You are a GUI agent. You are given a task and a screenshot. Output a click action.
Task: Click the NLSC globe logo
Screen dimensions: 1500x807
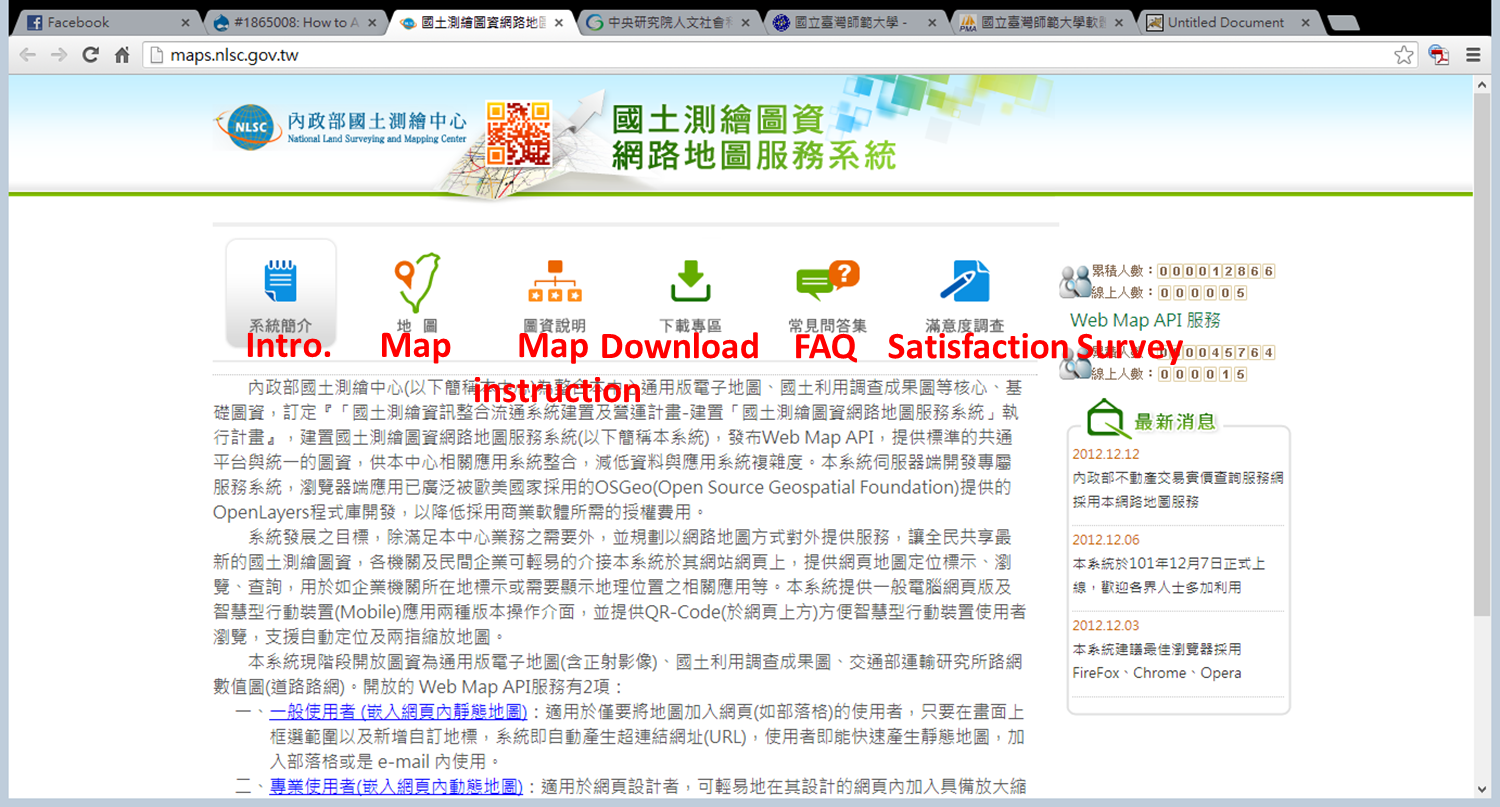point(248,129)
